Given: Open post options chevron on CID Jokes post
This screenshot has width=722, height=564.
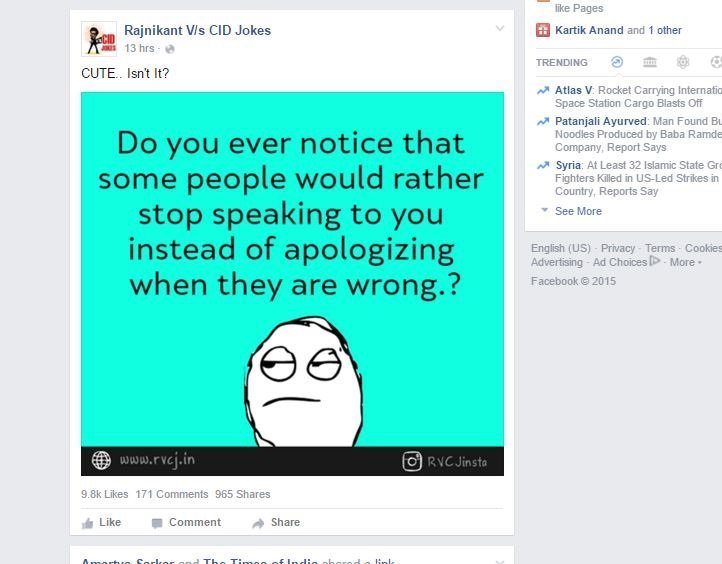Looking at the screenshot, I should [x=500, y=29].
